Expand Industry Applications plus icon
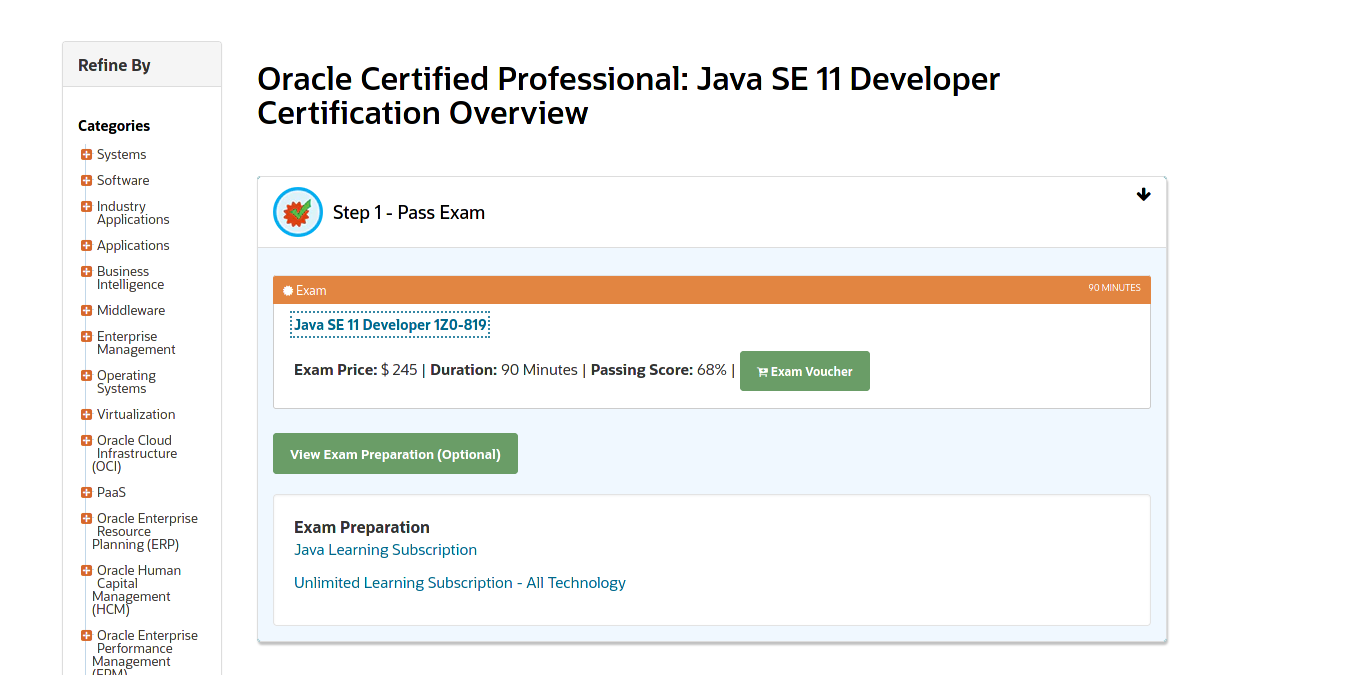The height and width of the screenshot is (675, 1372). click(x=86, y=207)
